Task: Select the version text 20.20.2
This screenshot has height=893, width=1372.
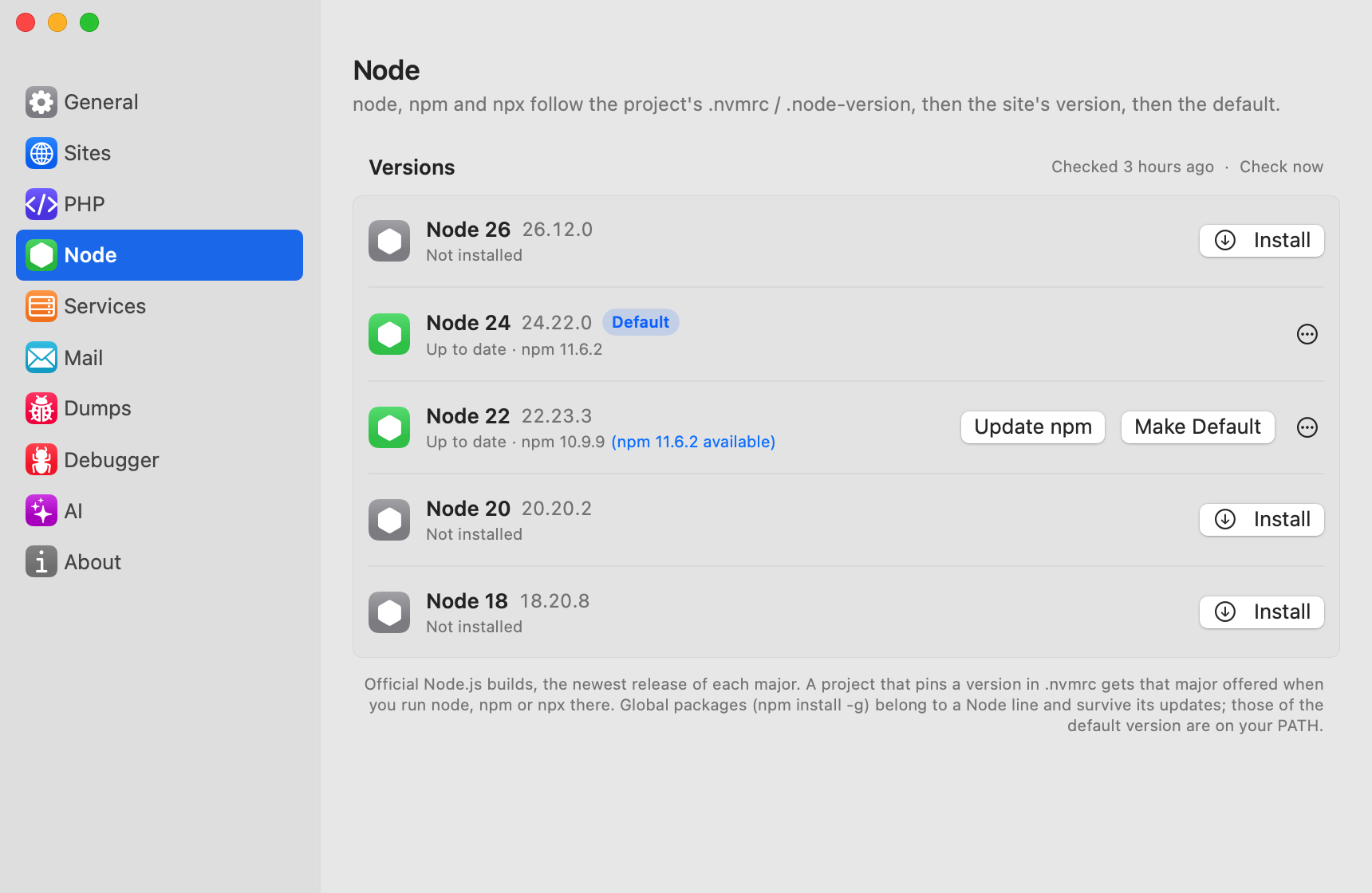Action: click(x=557, y=509)
